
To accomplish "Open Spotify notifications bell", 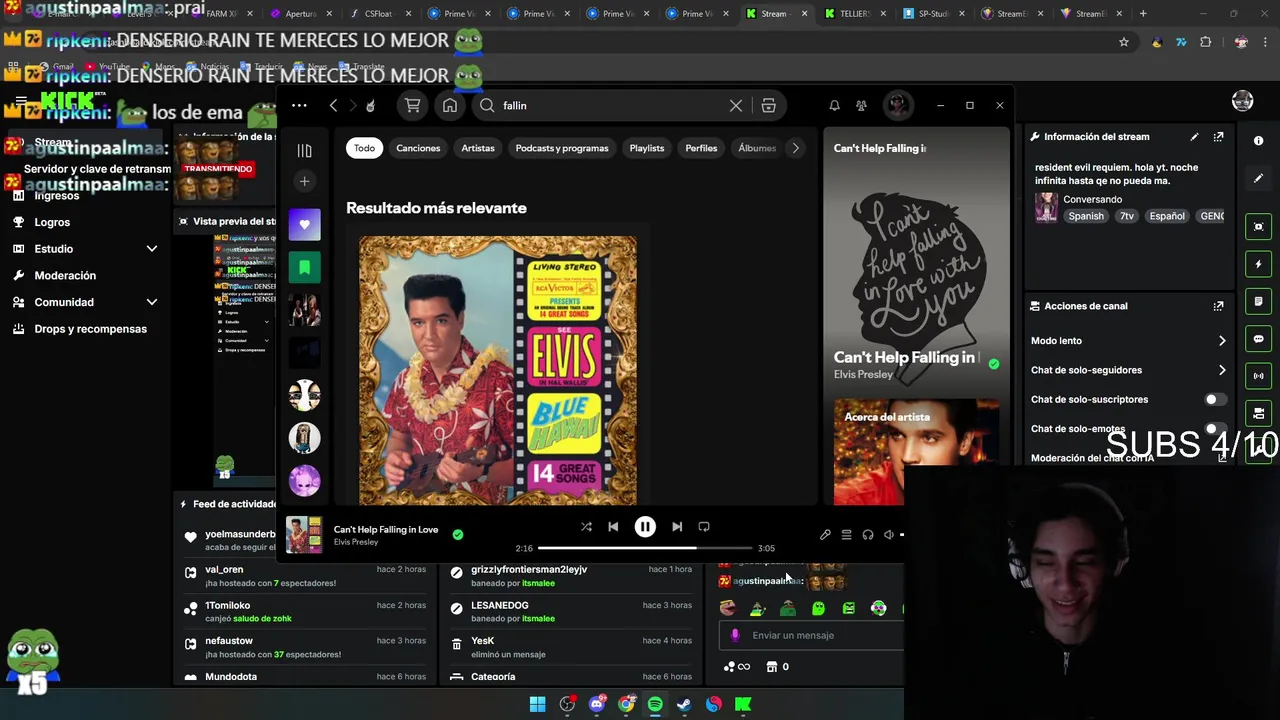I will (834, 105).
